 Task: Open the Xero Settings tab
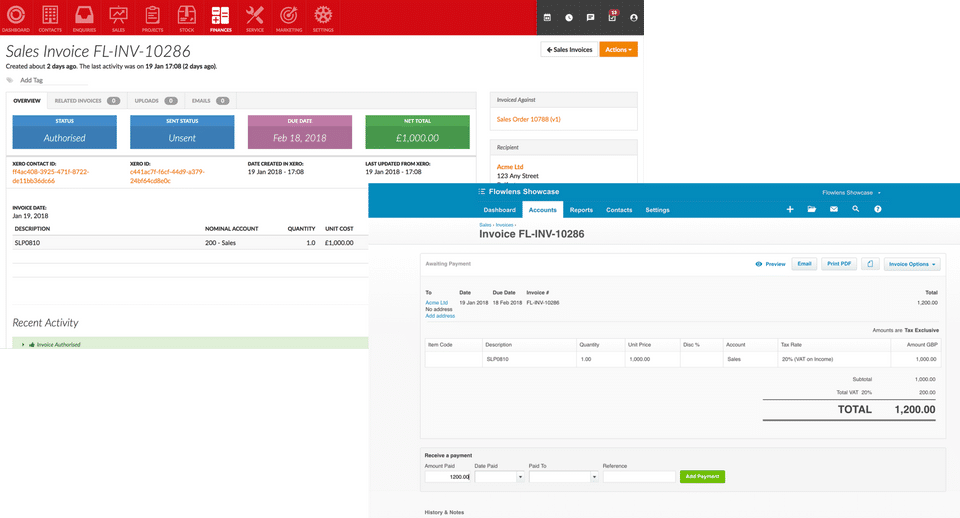[658, 210]
